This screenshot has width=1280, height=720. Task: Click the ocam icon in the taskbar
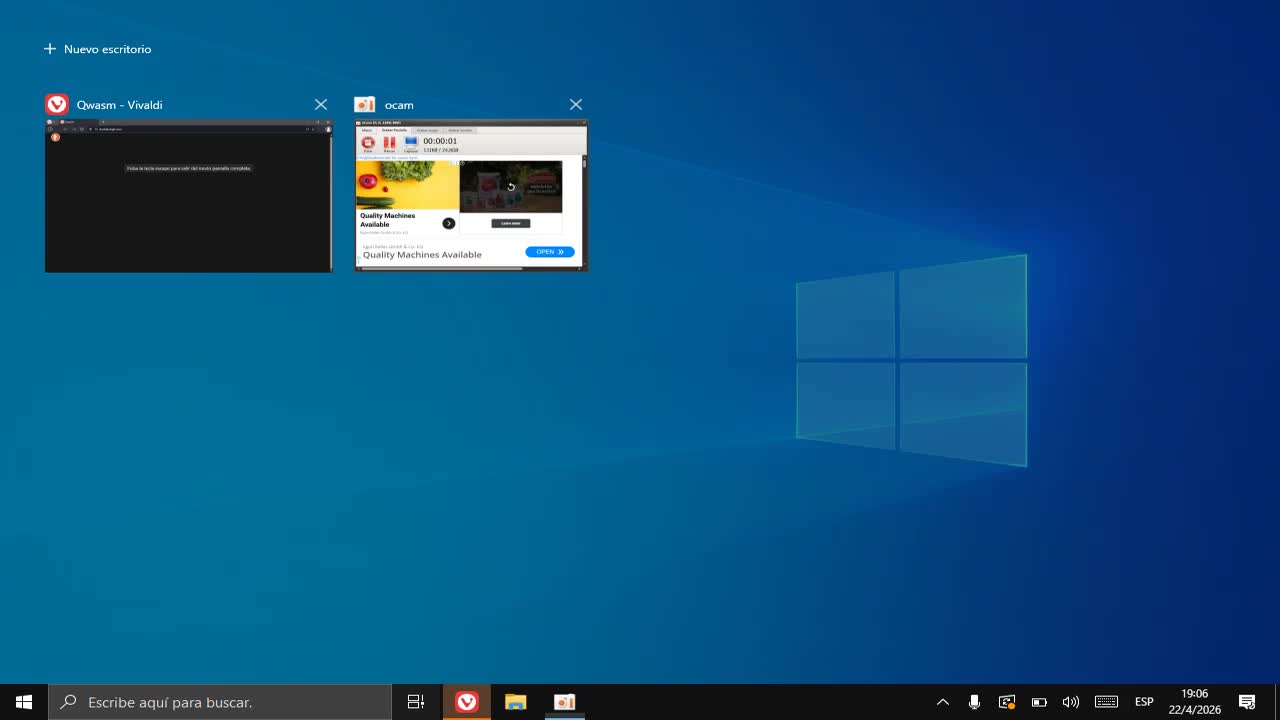[x=565, y=702]
